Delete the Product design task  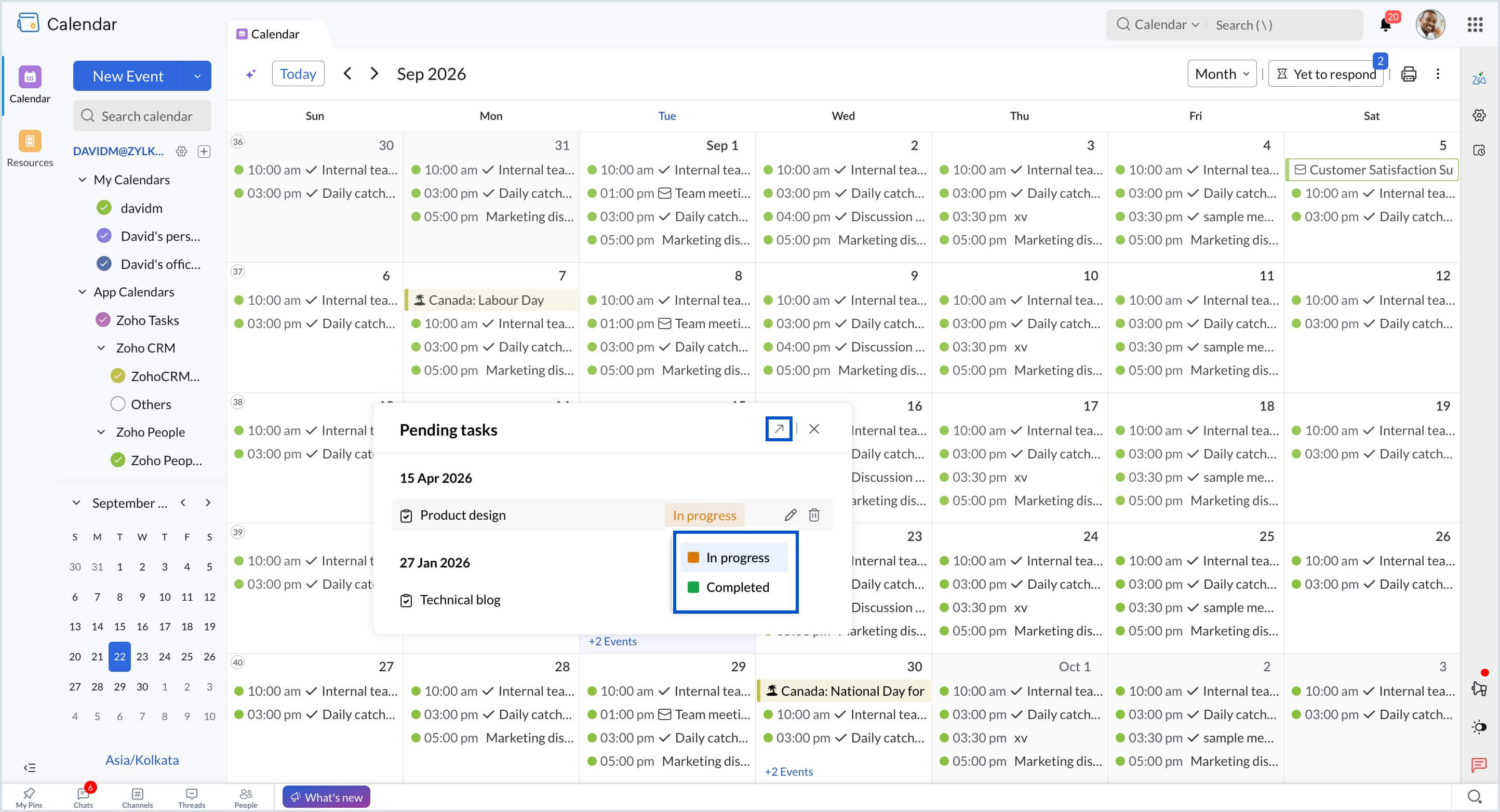(814, 515)
